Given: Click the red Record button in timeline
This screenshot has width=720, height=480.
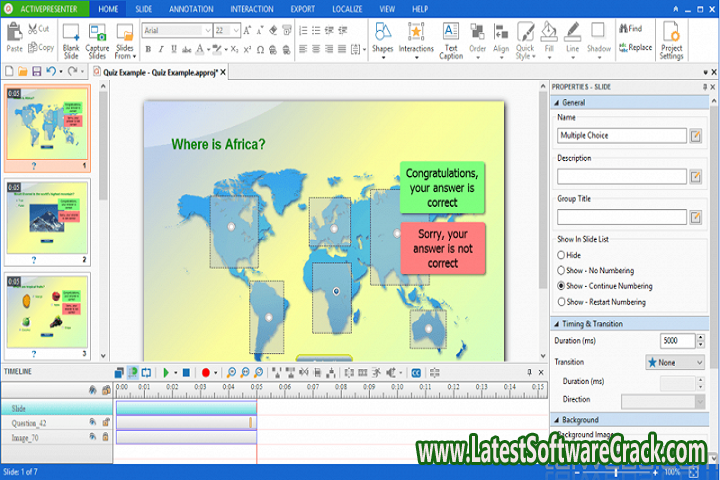Looking at the screenshot, I should click(x=205, y=372).
